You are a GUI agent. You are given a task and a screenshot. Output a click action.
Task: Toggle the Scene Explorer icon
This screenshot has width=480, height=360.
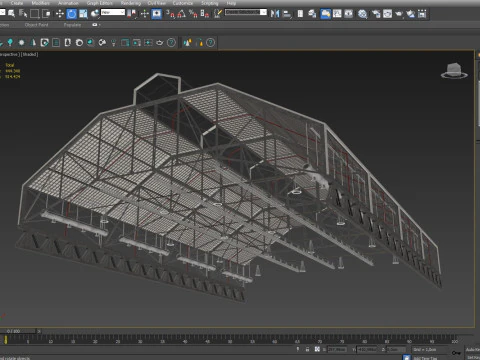300,14
